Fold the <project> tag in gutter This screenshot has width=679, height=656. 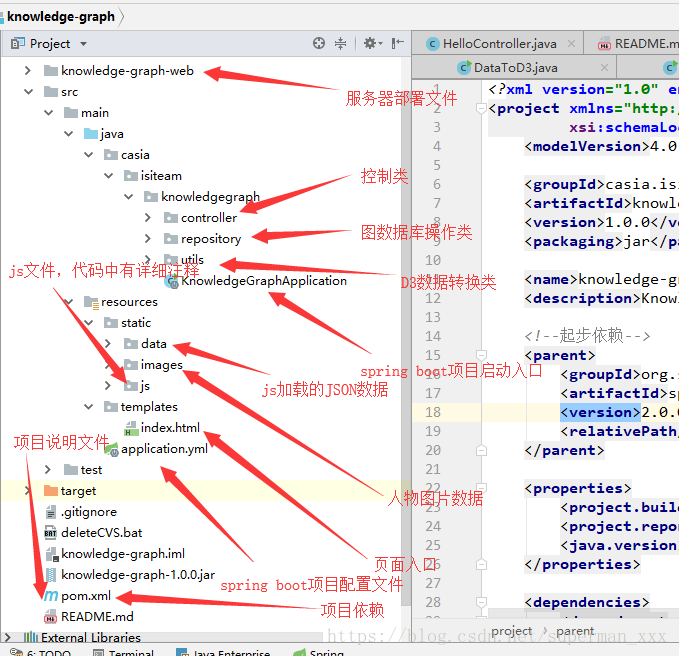click(x=481, y=108)
